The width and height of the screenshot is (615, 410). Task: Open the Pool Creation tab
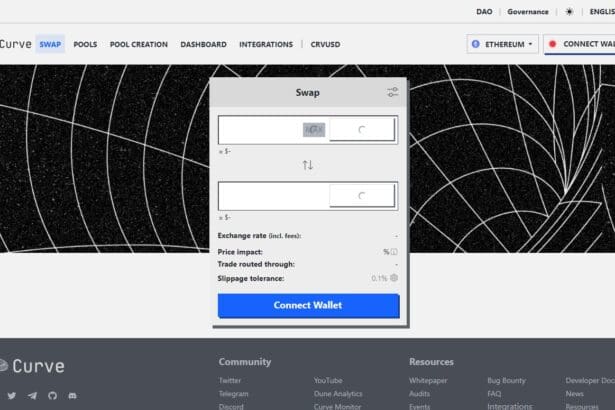pyautogui.click(x=139, y=44)
